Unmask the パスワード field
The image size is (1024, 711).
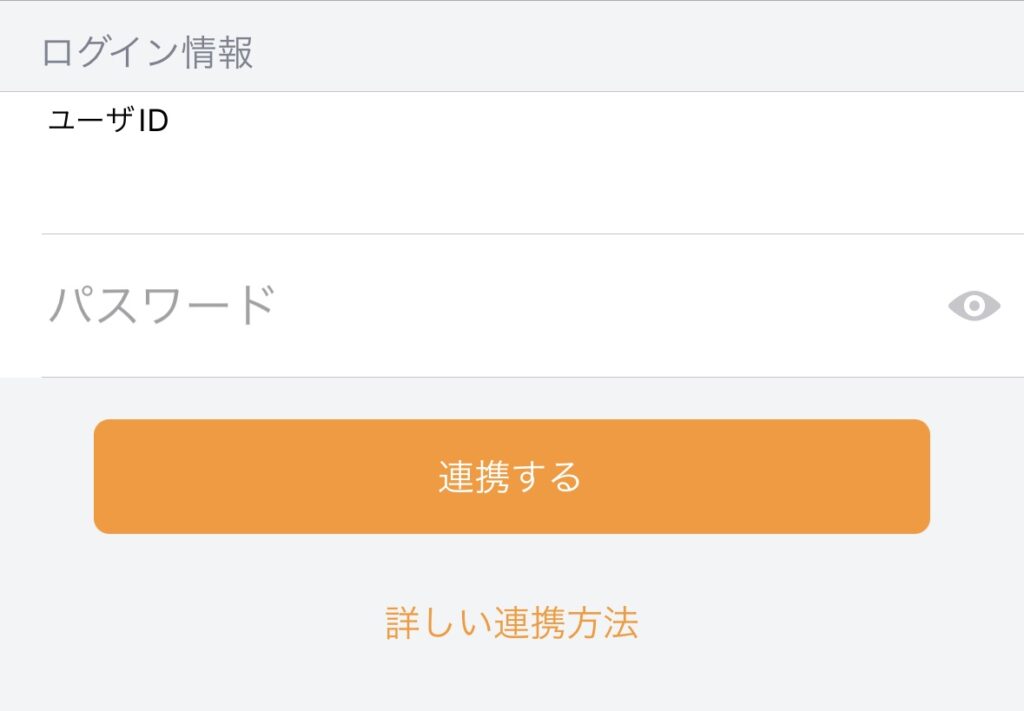point(973,306)
